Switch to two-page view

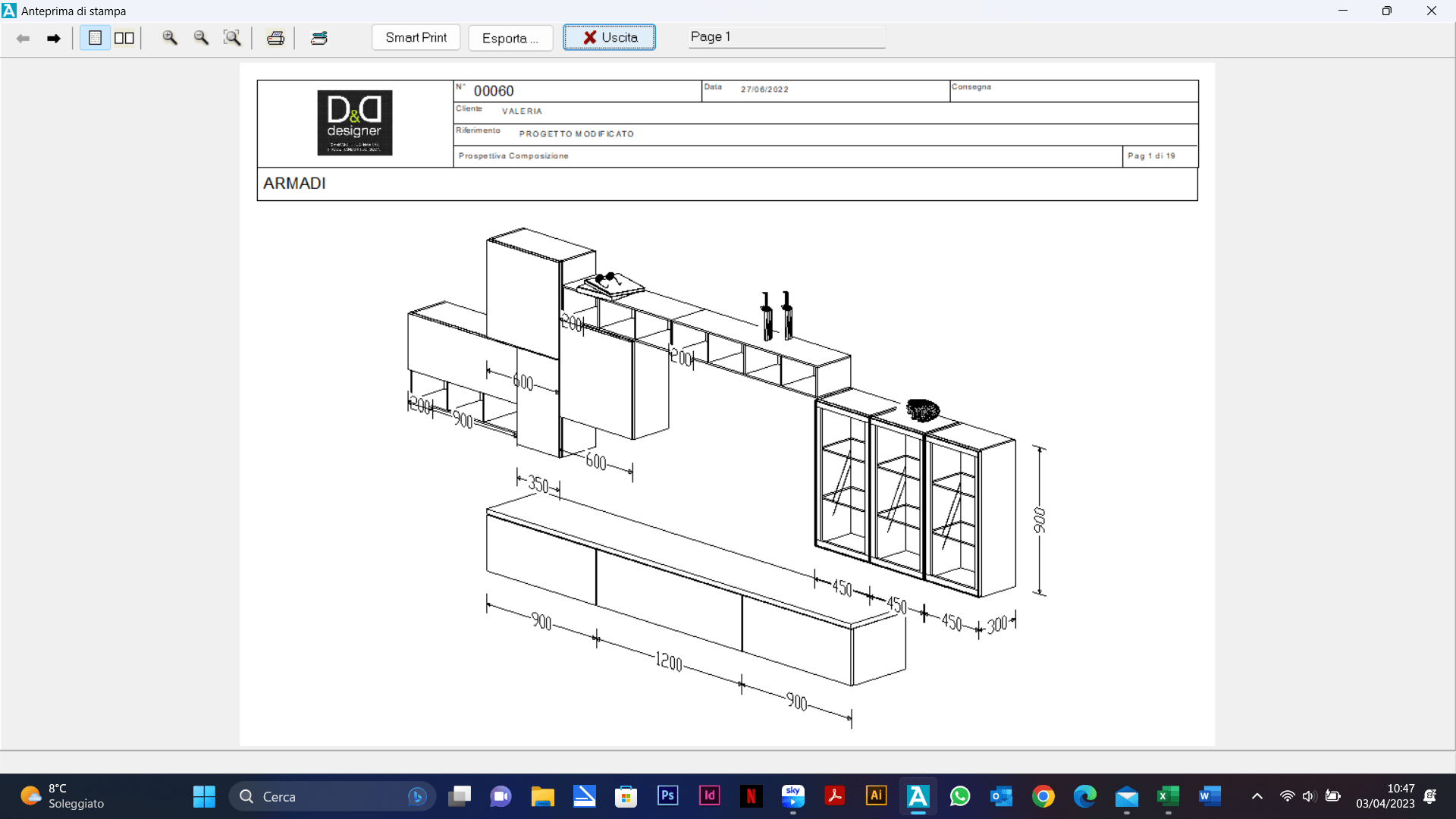click(124, 38)
